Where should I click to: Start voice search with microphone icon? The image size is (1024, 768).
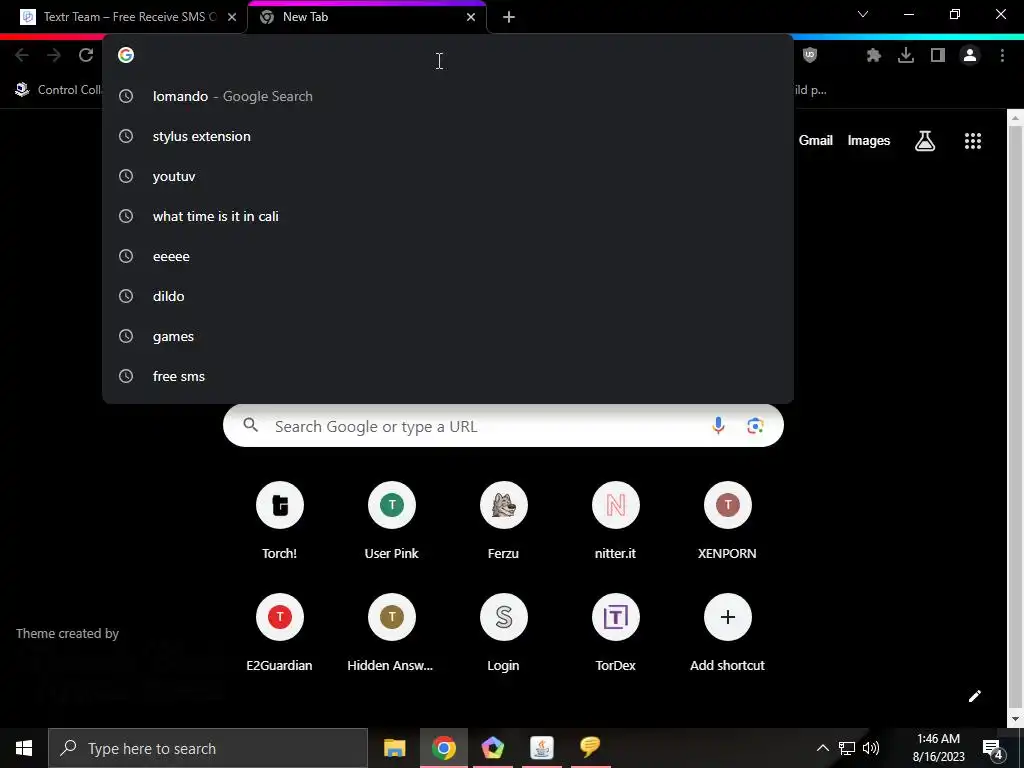pyautogui.click(x=718, y=426)
